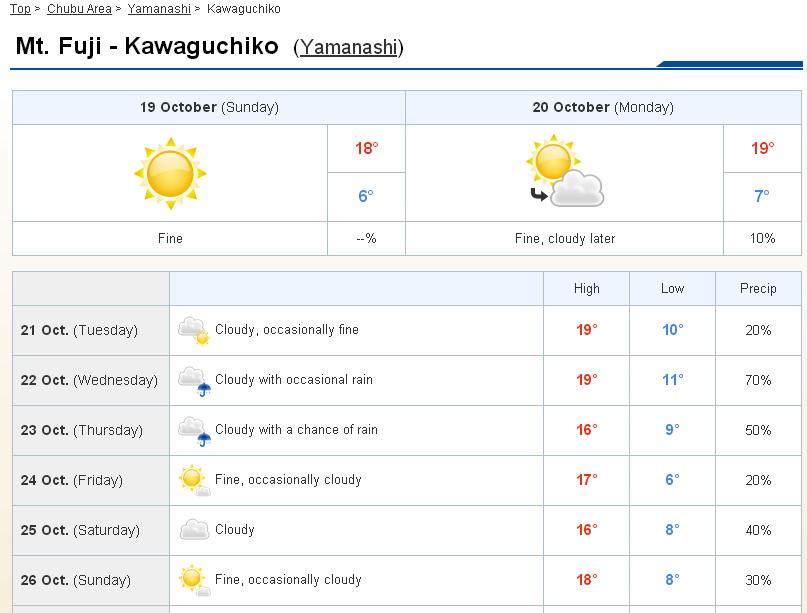Viewport: 807px width, 613px height.
Task: Click the 70% precipitation value
Action: (758, 380)
